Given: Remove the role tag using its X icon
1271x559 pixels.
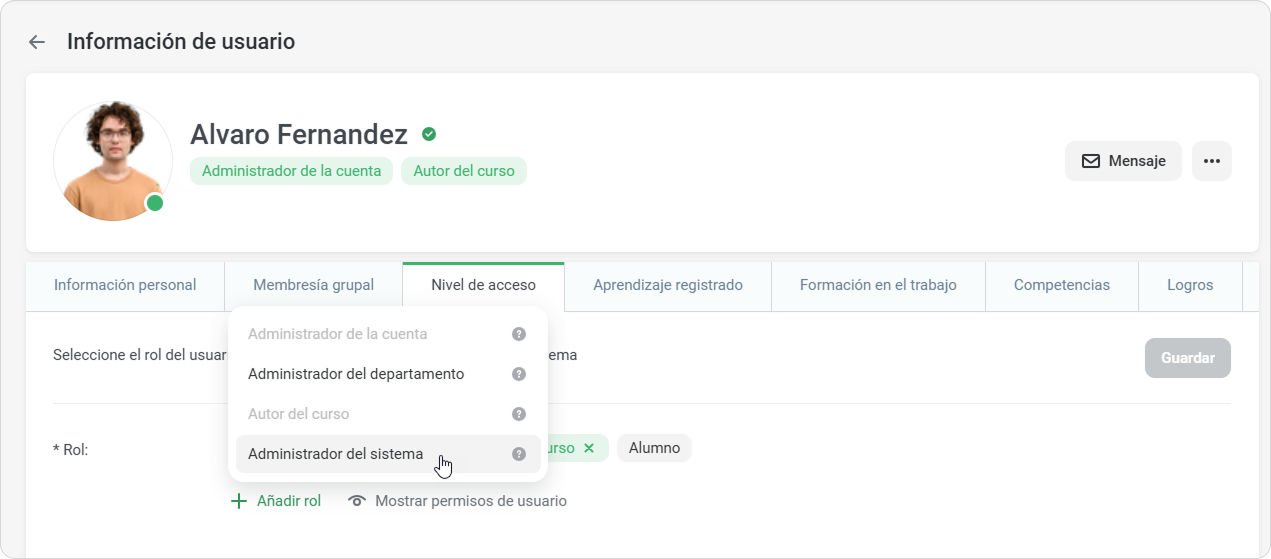Looking at the screenshot, I should click(x=589, y=448).
